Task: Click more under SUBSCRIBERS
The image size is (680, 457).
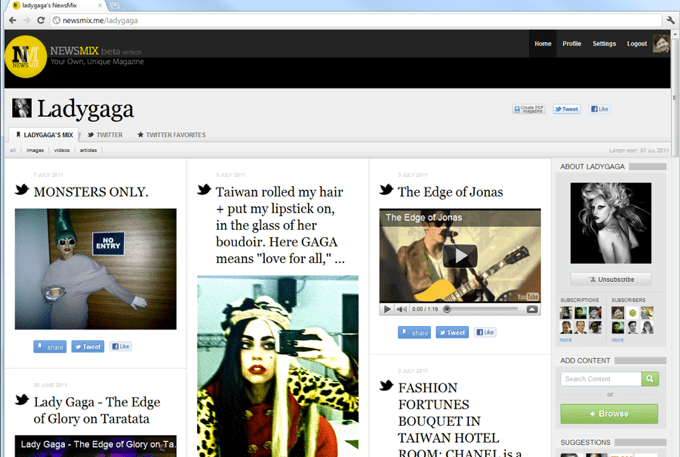Action: click(x=618, y=340)
